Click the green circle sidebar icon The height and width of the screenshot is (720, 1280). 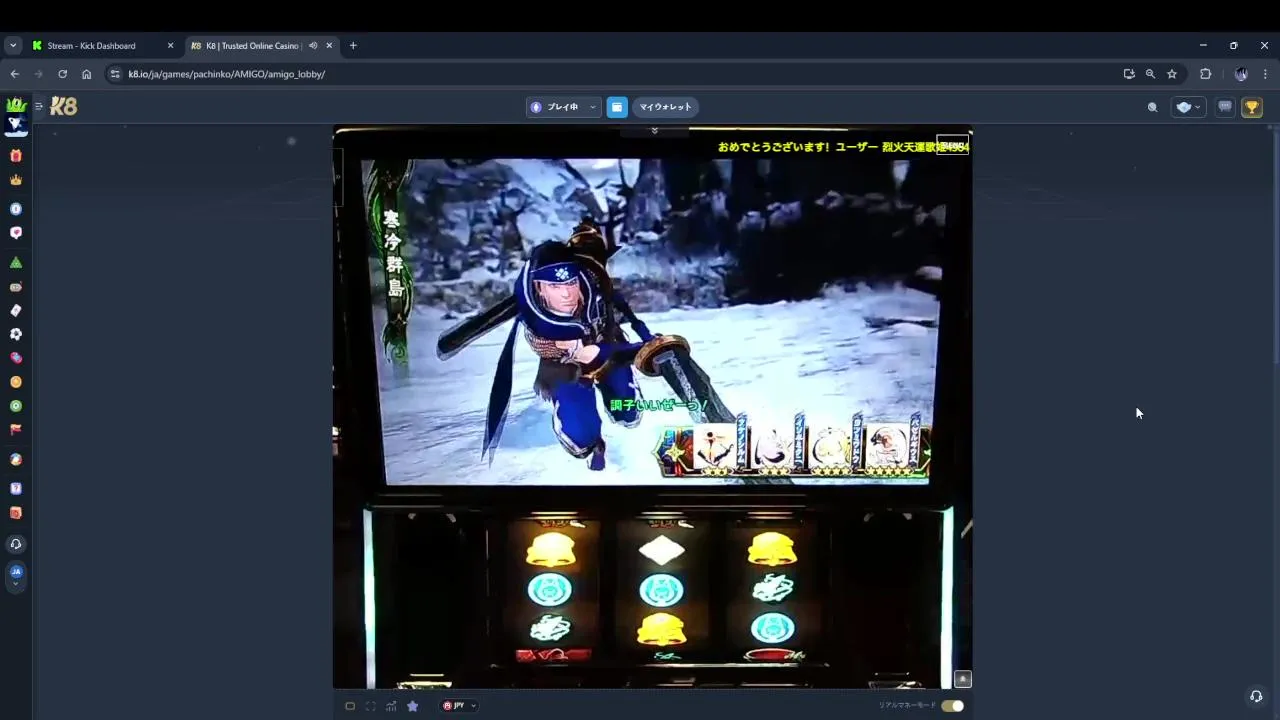click(16, 406)
